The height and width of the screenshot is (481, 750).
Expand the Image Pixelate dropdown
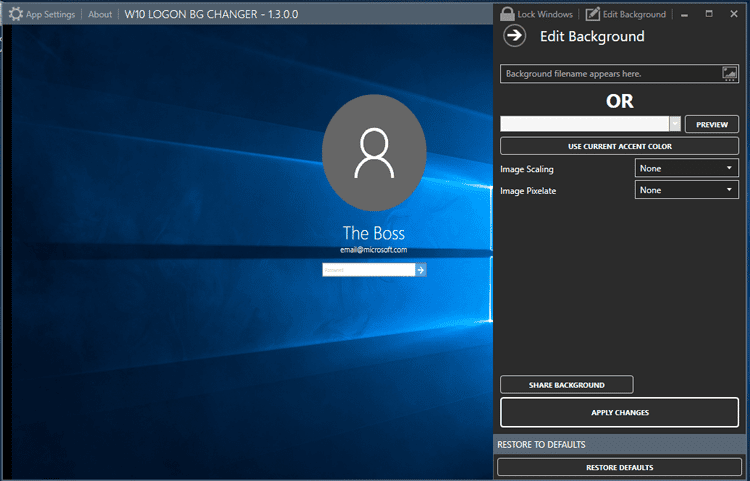[686, 190]
